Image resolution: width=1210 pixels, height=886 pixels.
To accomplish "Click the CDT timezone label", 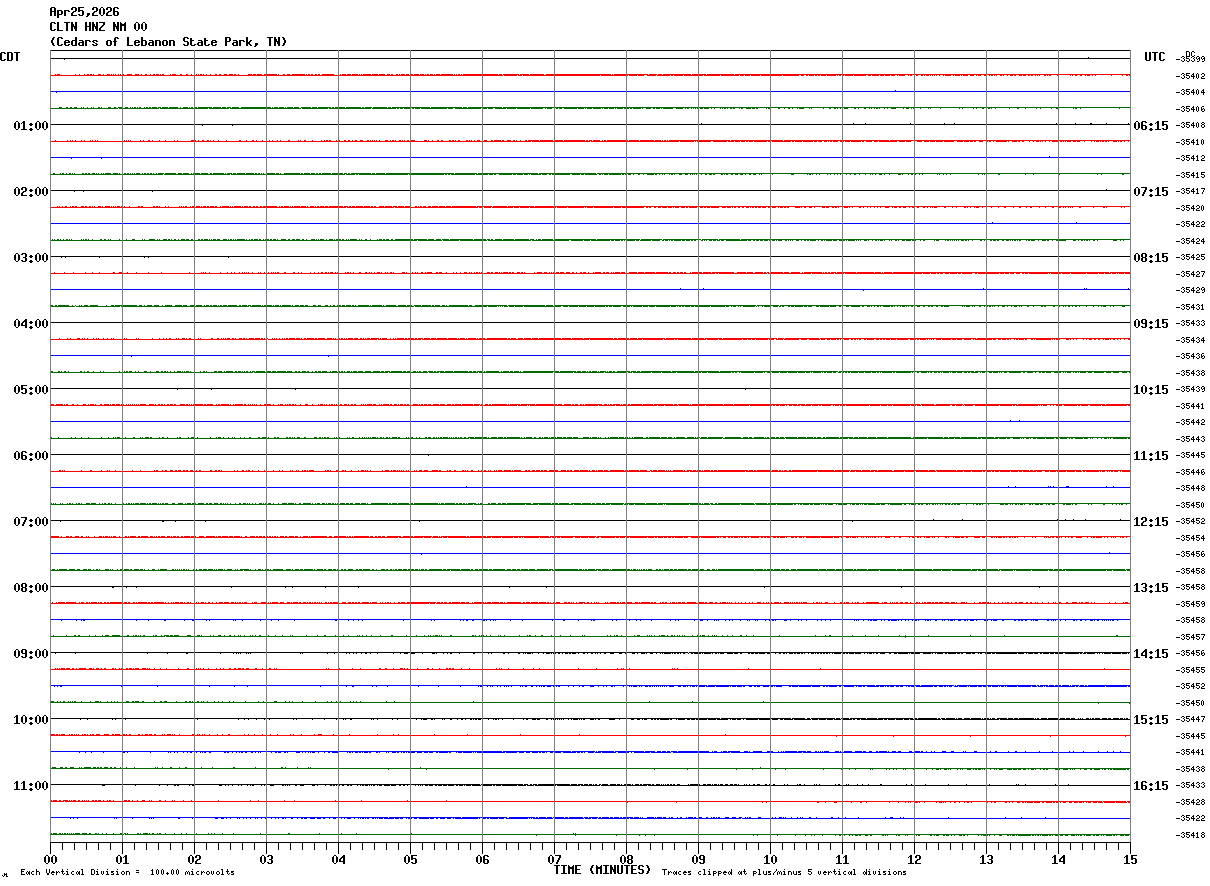I will 10,57.
